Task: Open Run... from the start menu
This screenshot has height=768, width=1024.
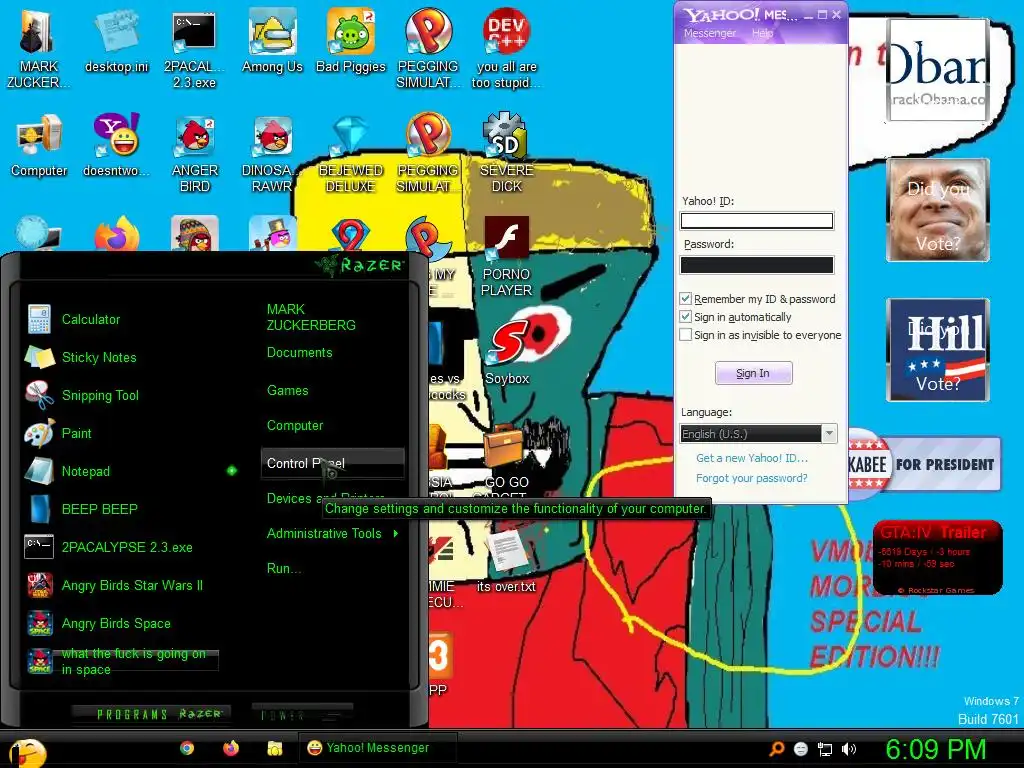Action: 283,568
